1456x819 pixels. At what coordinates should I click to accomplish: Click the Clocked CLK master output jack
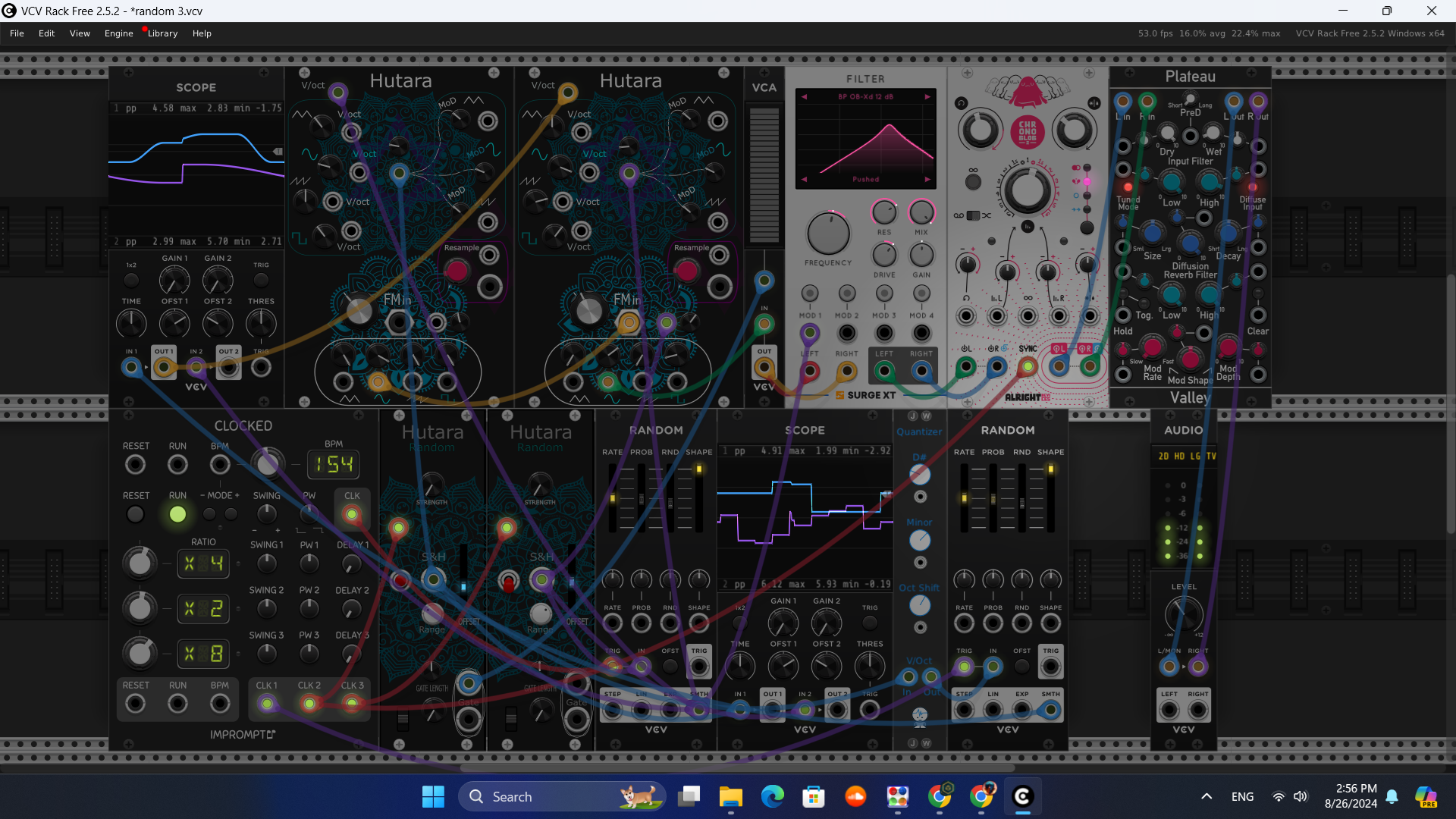[x=352, y=515]
